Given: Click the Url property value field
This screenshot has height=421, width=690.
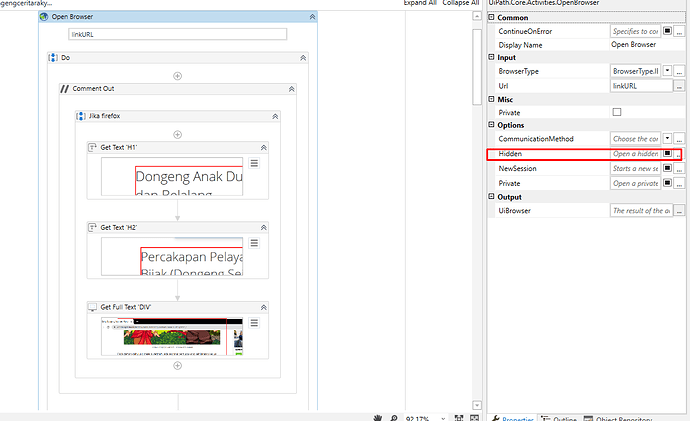Looking at the screenshot, I should pos(642,86).
